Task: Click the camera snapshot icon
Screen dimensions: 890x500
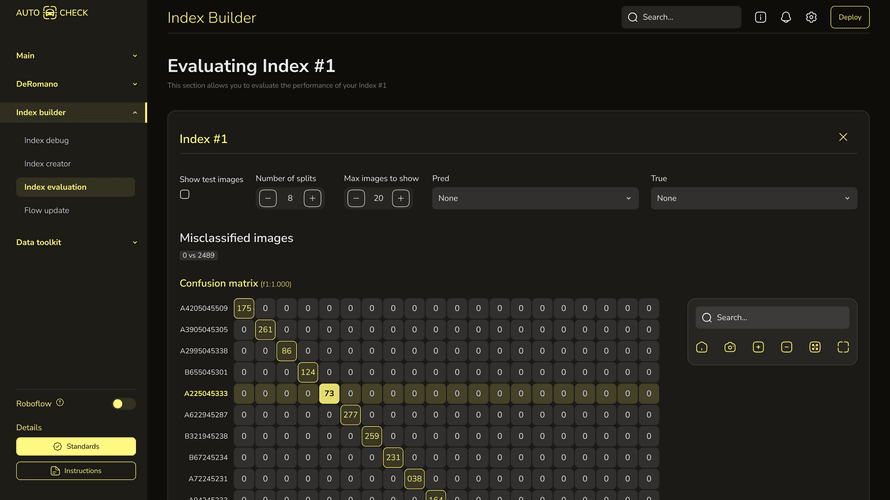Action: pos(730,347)
